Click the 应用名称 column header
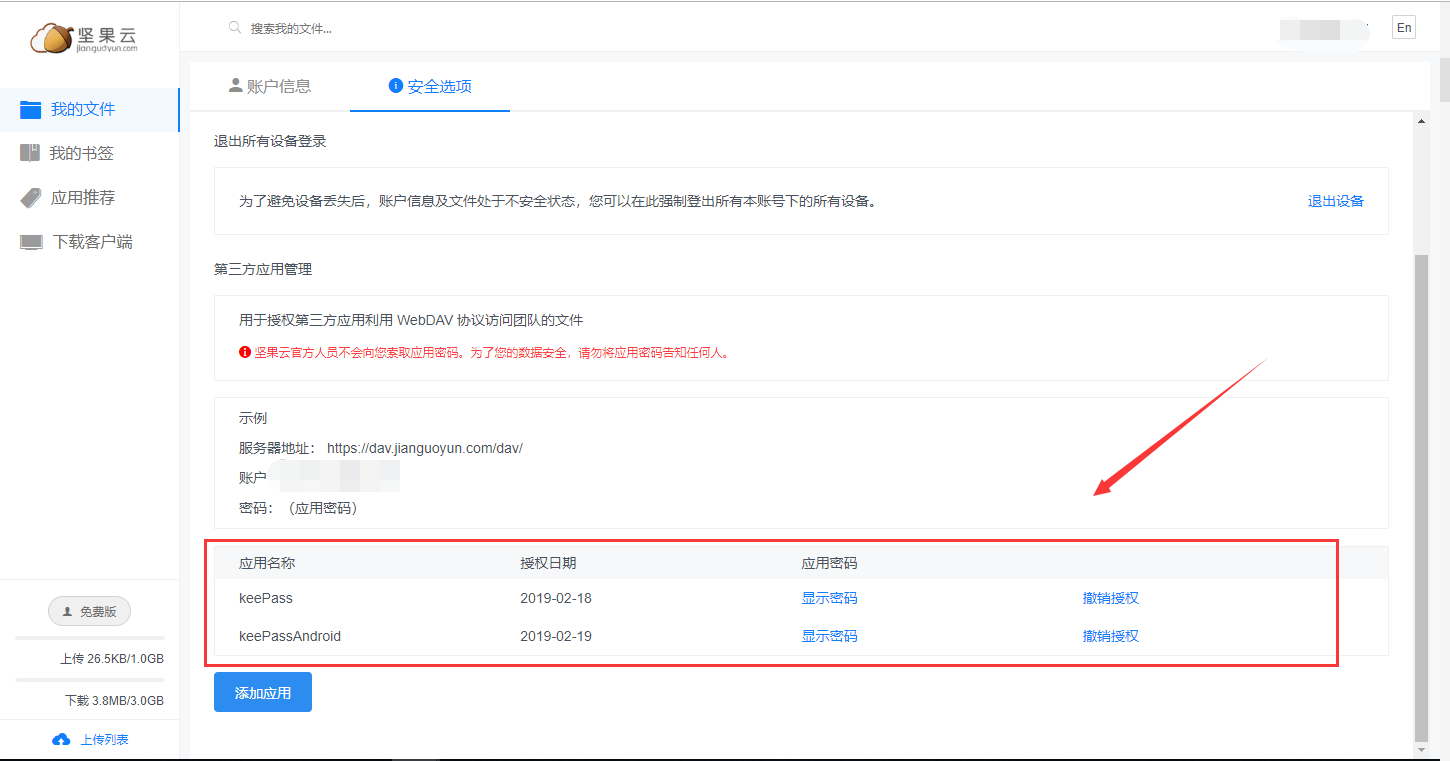 (267, 563)
